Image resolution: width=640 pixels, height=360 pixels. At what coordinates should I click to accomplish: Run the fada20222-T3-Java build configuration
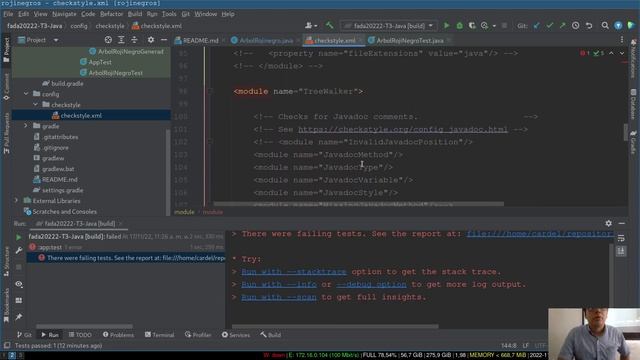pyautogui.click(x=446, y=26)
